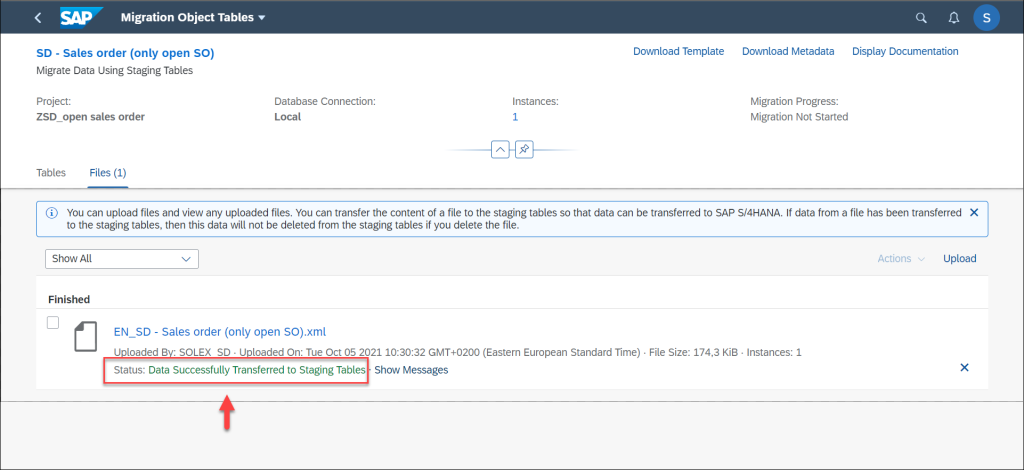1024x470 pixels.
Task: Expand the Show All filter dropdown
Action: 121,258
